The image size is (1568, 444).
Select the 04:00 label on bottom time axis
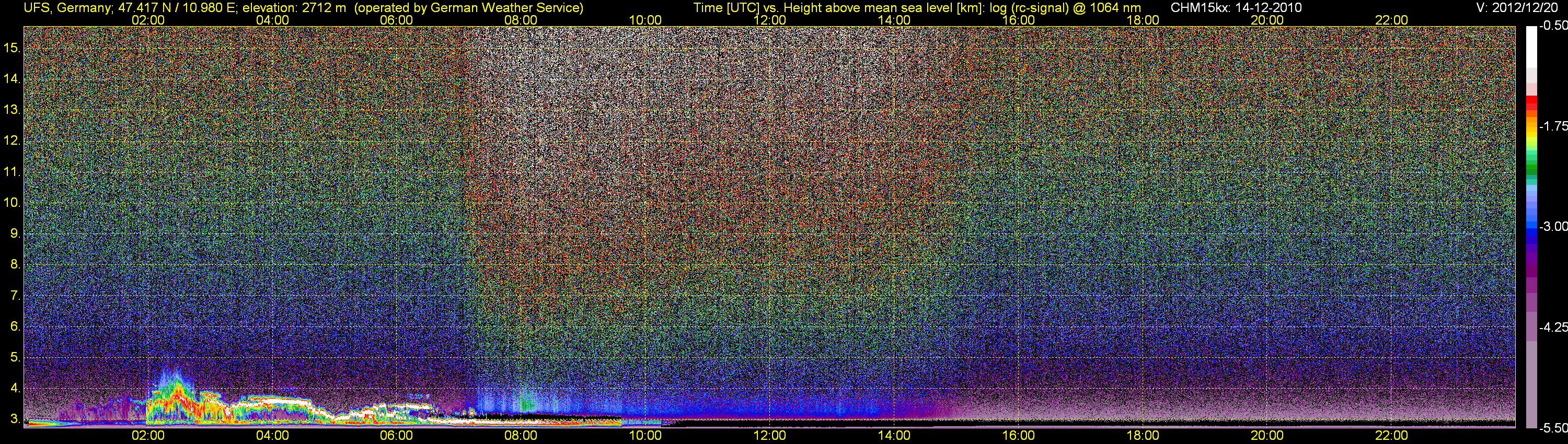coord(272,436)
